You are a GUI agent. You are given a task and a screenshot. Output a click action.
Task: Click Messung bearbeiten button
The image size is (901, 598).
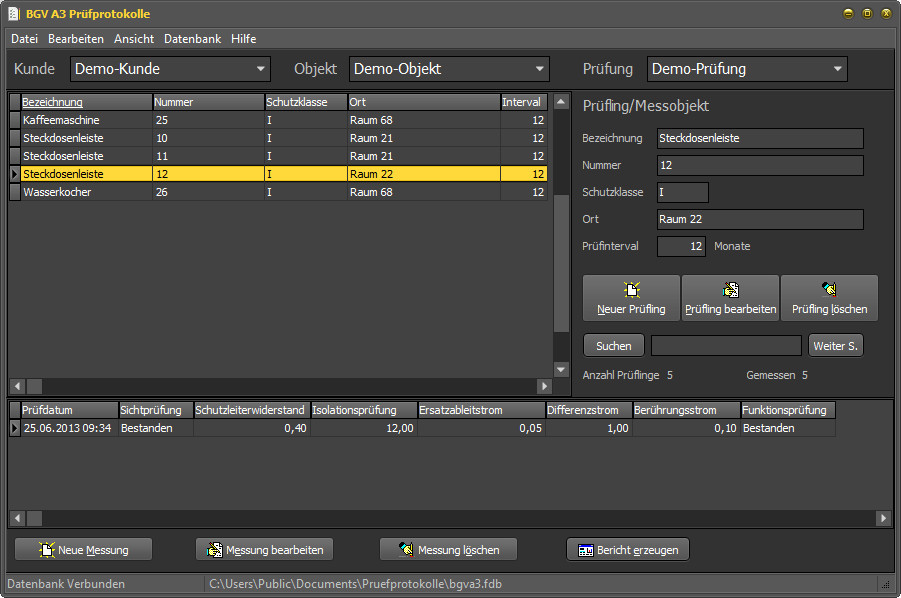coord(264,549)
